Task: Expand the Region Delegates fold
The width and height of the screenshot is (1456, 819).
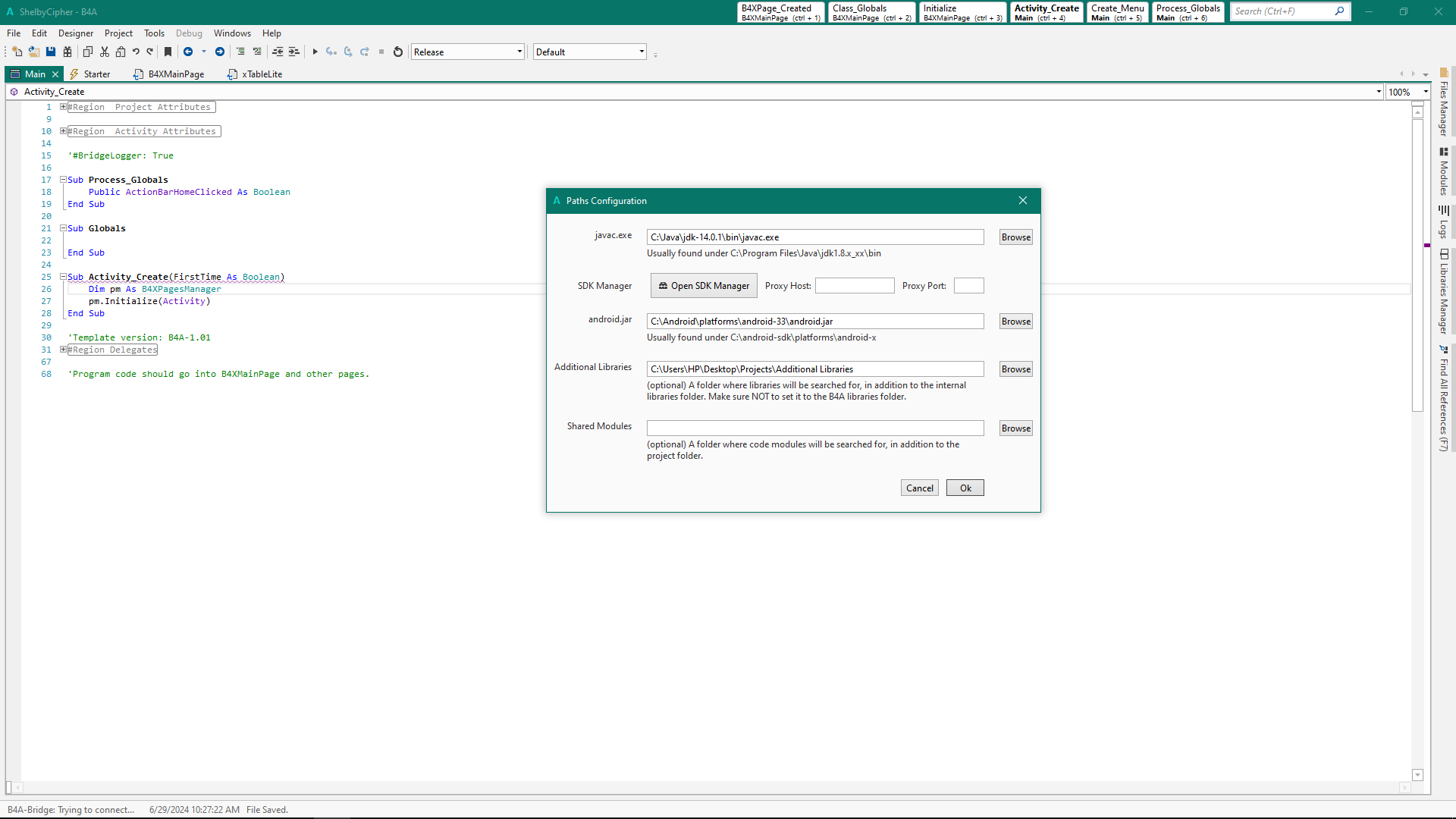Action: [64, 350]
